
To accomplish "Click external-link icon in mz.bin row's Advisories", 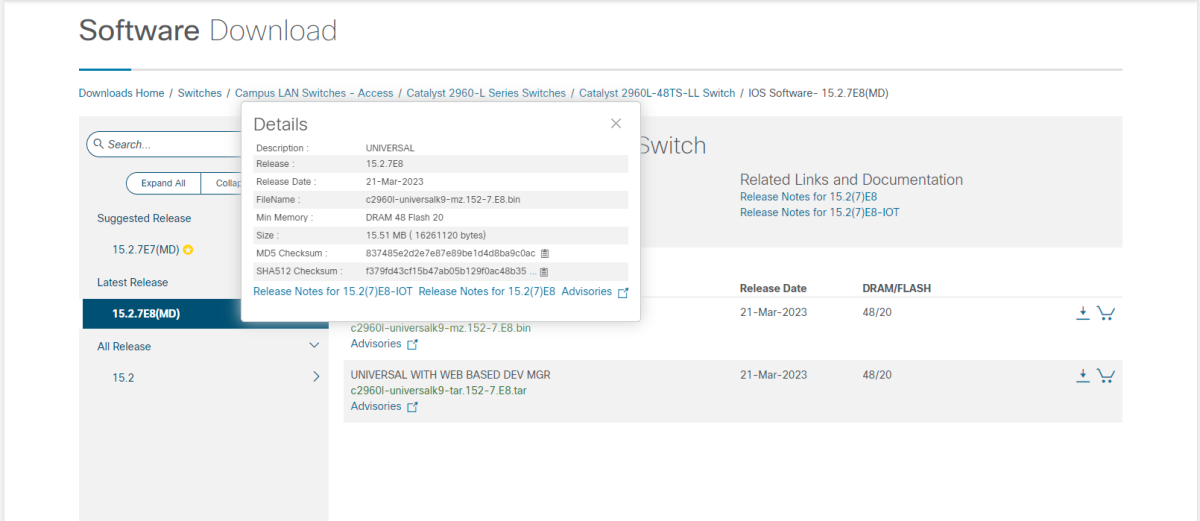I will point(412,344).
